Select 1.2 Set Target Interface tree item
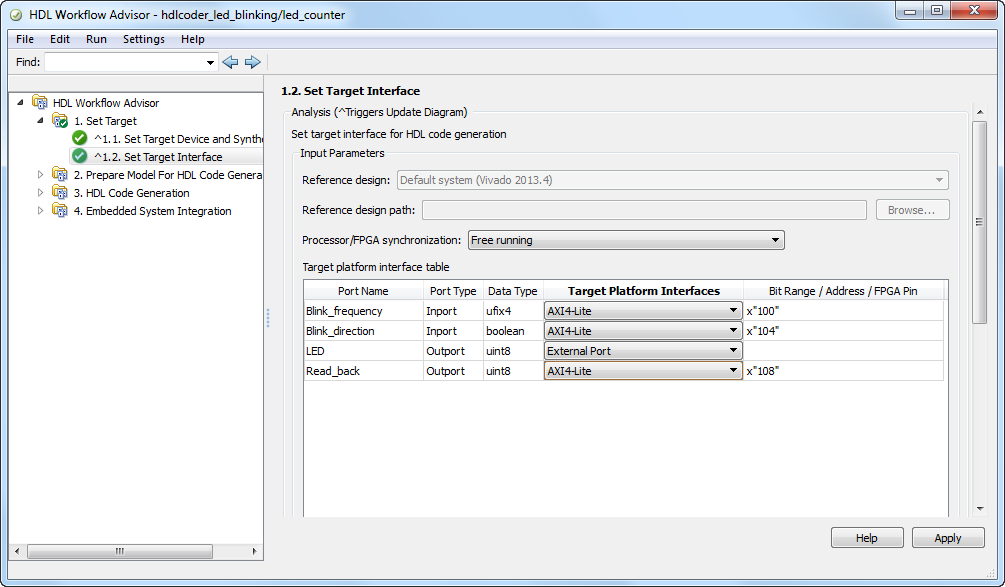The height and width of the screenshot is (587, 1005). pos(172,157)
